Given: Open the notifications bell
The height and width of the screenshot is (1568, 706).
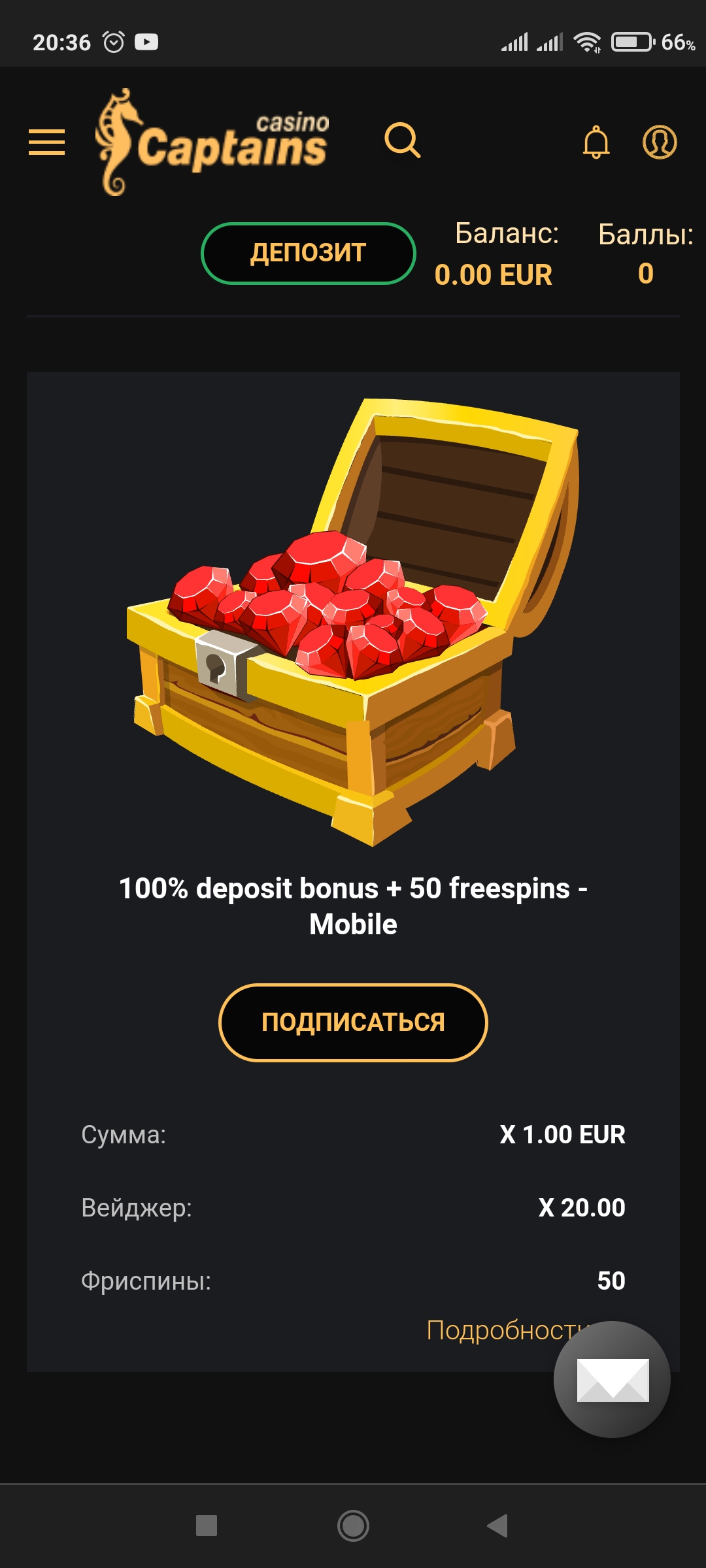Looking at the screenshot, I should [x=596, y=142].
